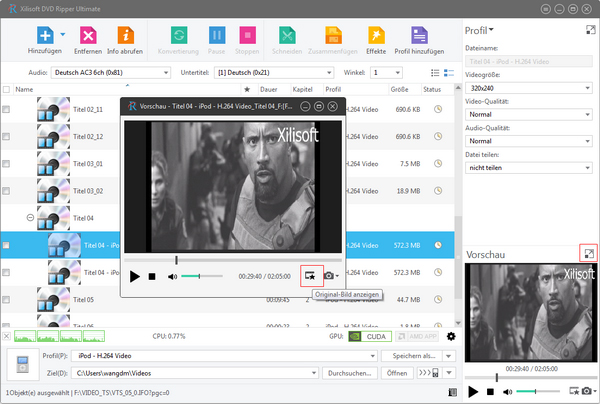Check the Titel 03_01 checkbox
Screen dimensions: 600x404
pos(6,164)
